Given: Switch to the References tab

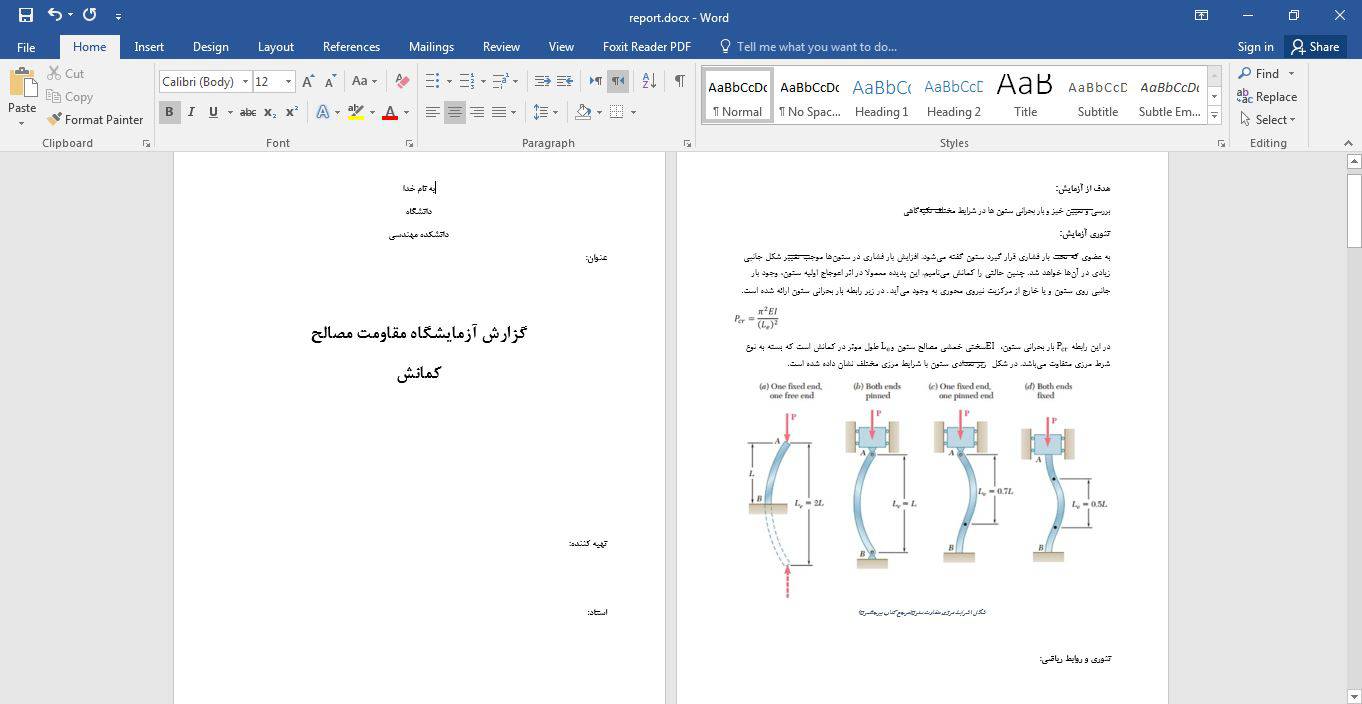Looking at the screenshot, I should point(351,46).
